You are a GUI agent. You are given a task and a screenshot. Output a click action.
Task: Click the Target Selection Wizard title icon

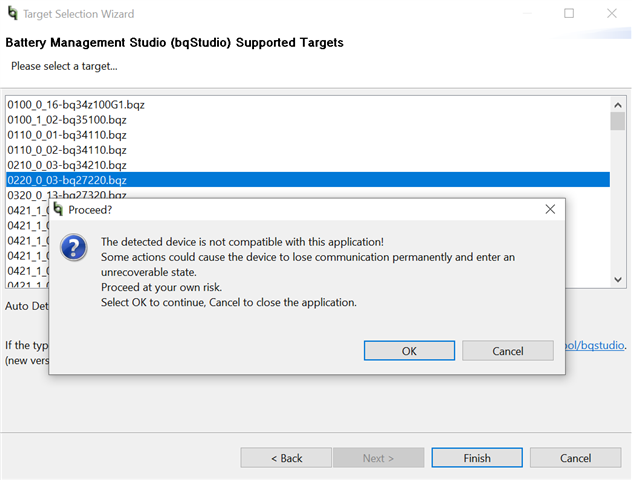coord(10,14)
